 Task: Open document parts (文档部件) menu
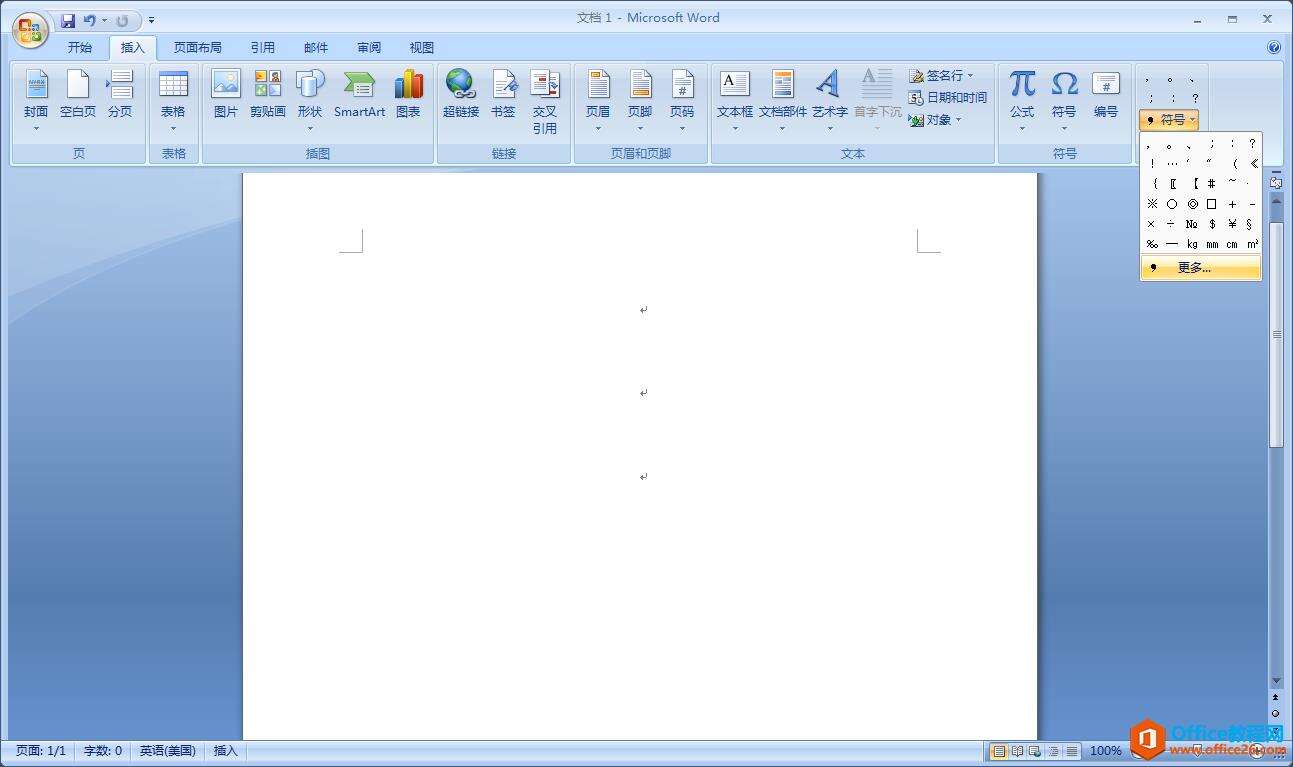pos(783,101)
